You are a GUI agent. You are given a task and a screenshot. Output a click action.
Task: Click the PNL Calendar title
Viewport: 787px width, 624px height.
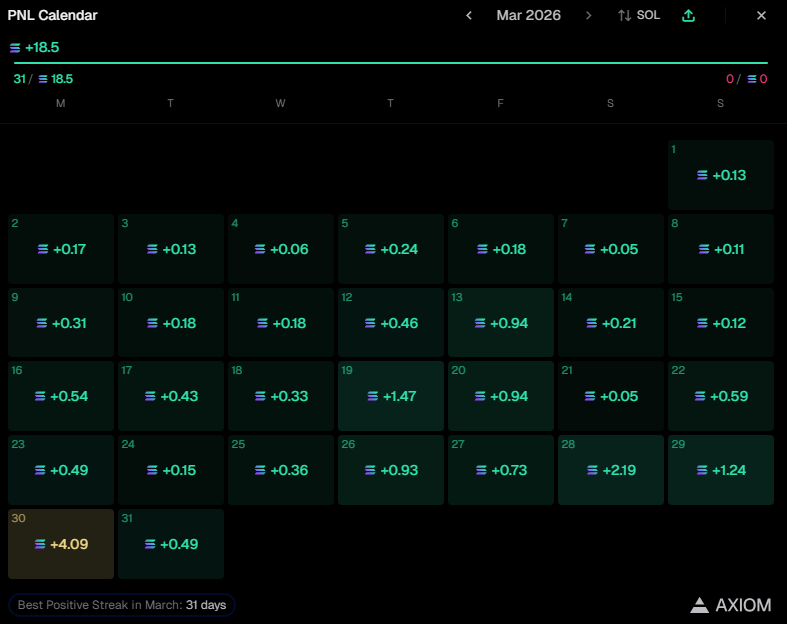52,16
